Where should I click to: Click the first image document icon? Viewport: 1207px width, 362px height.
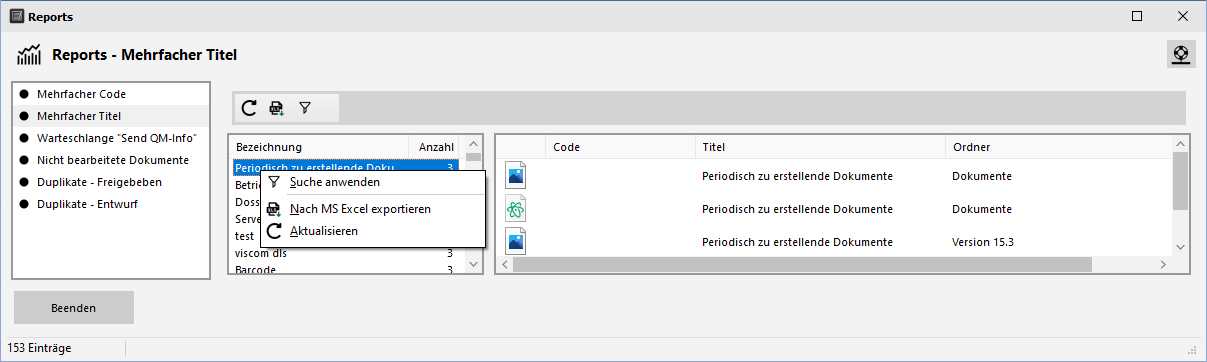click(516, 176)
